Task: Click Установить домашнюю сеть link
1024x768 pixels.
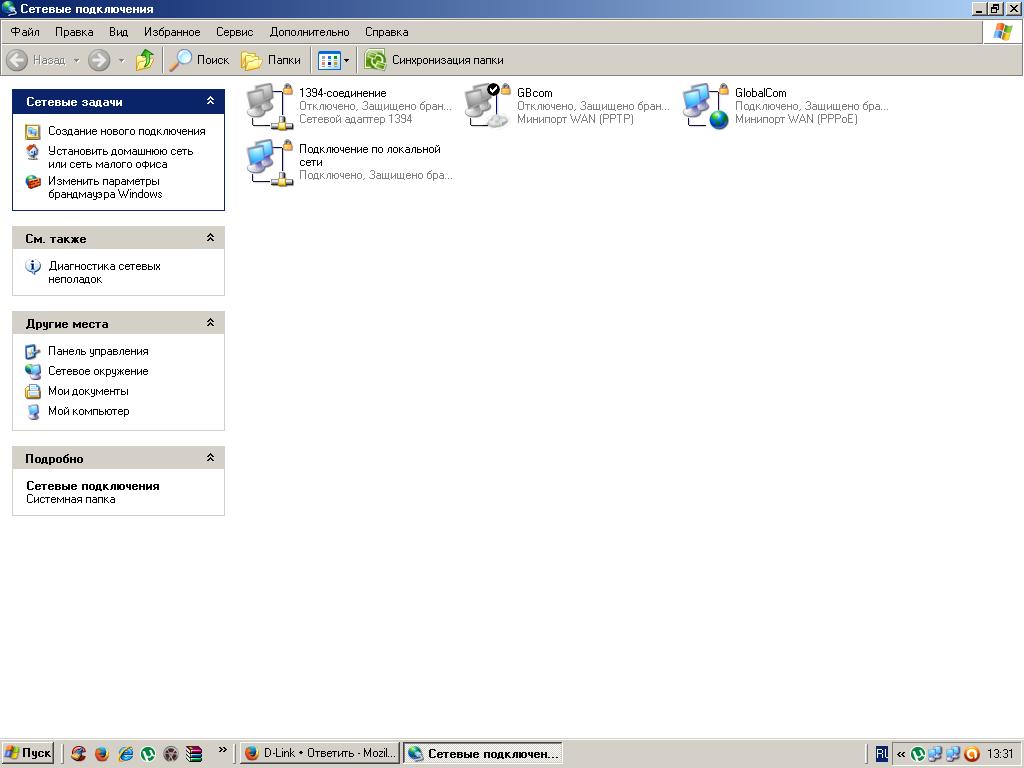Action: point(120,157)
